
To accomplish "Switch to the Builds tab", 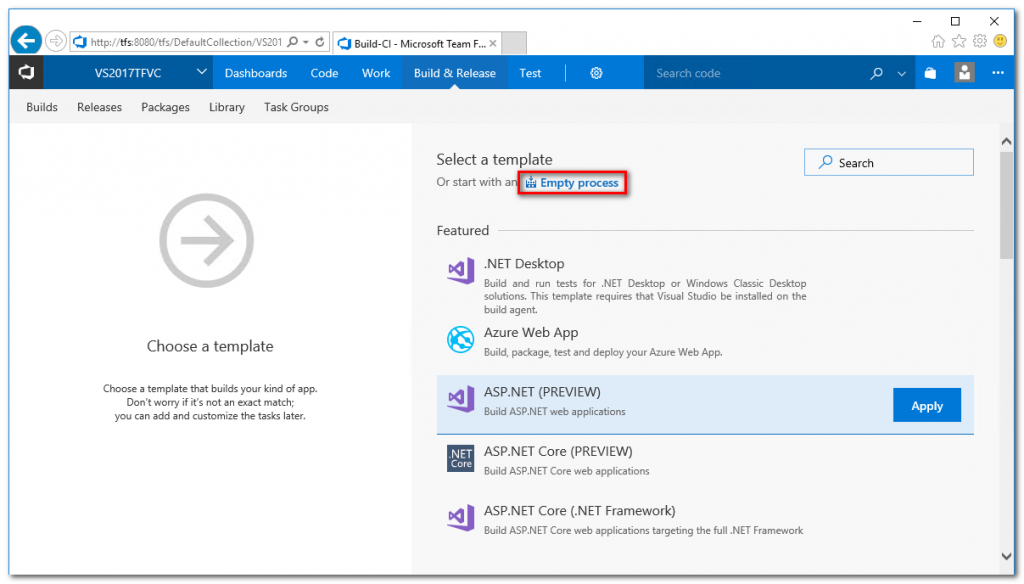I will (x=42, y=107).
